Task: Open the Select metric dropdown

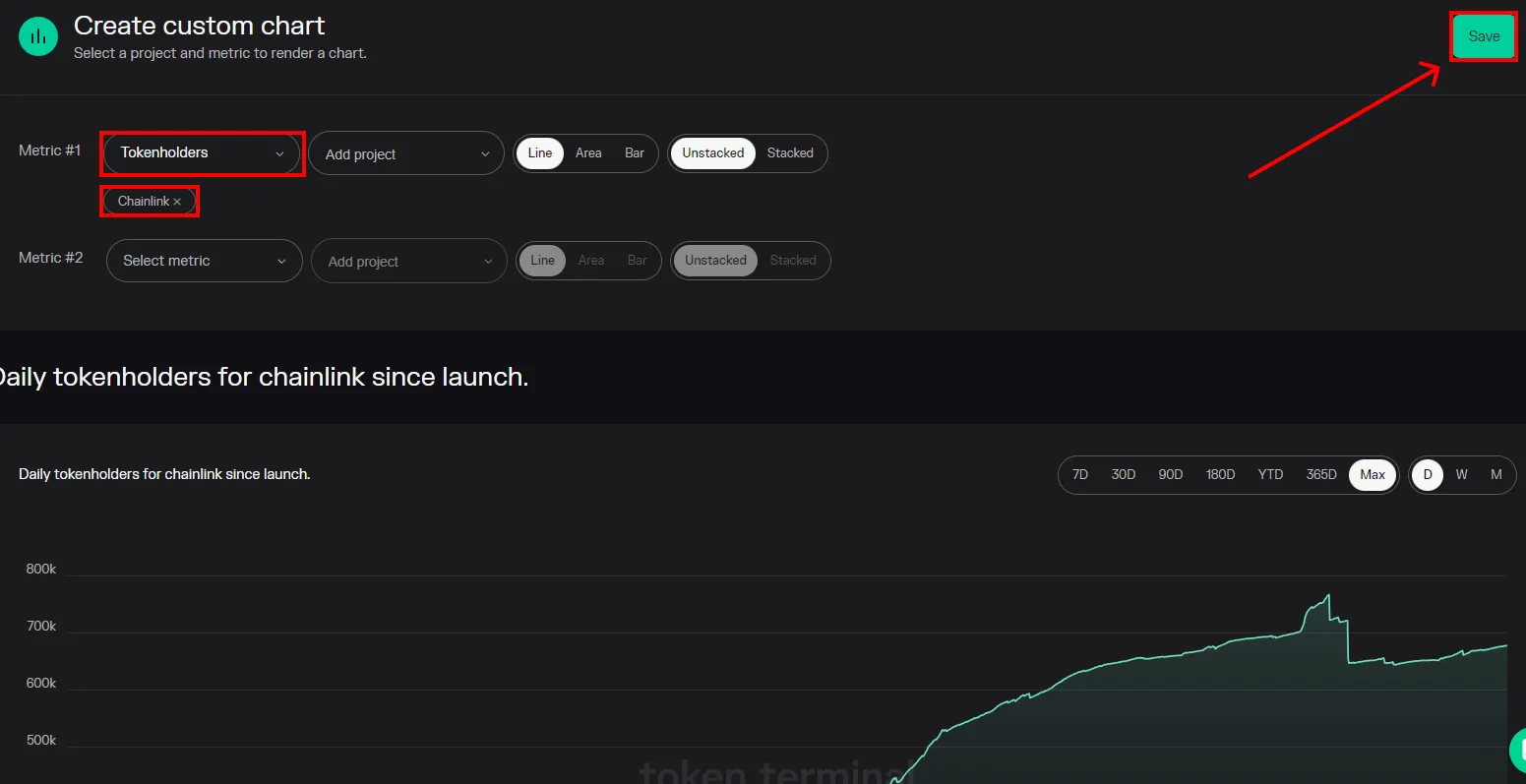Action: click(205, 261)
